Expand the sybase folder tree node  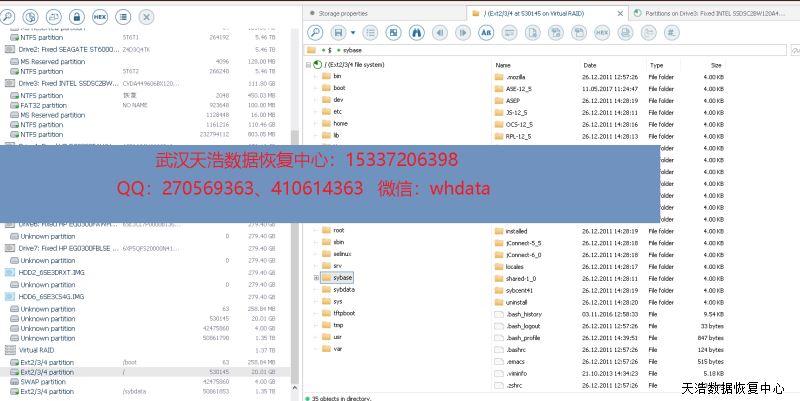point(316,277)
